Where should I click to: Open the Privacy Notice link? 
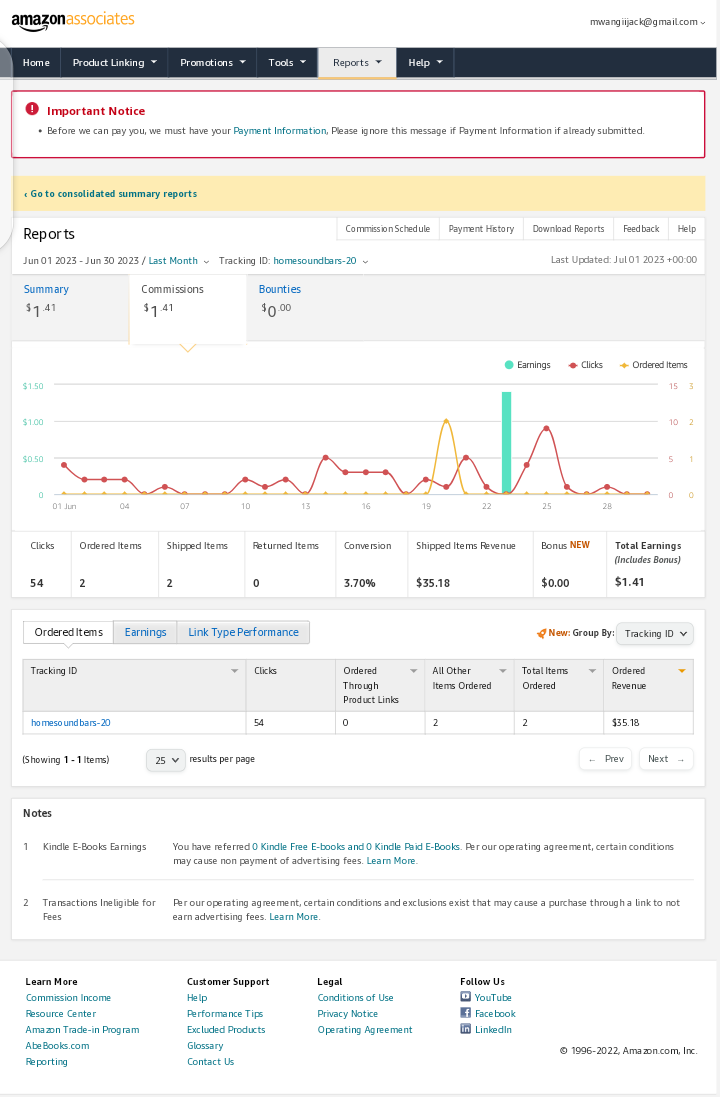pos(348,1014)
